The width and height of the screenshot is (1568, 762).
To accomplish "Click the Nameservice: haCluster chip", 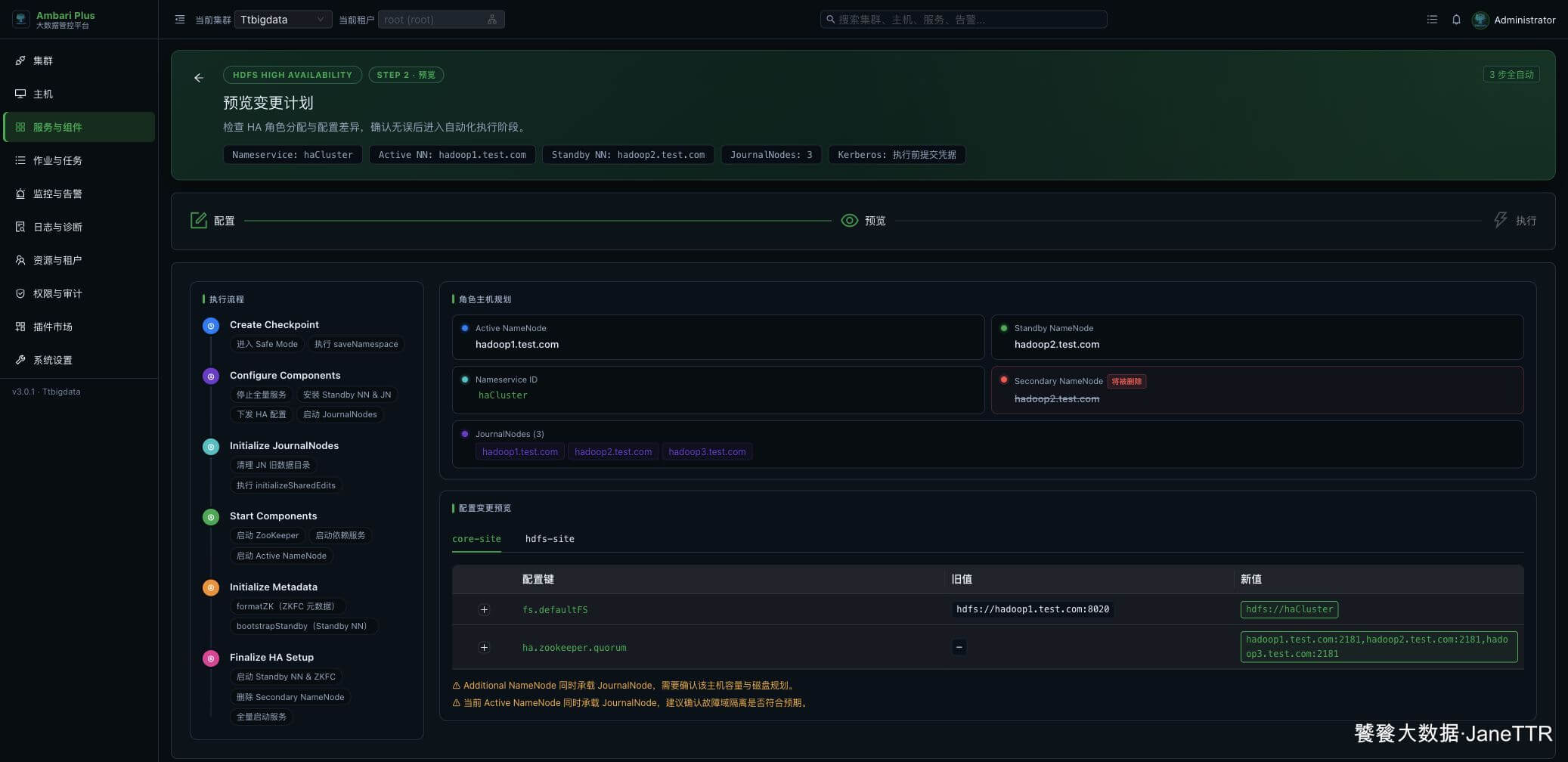I will 293,155.
